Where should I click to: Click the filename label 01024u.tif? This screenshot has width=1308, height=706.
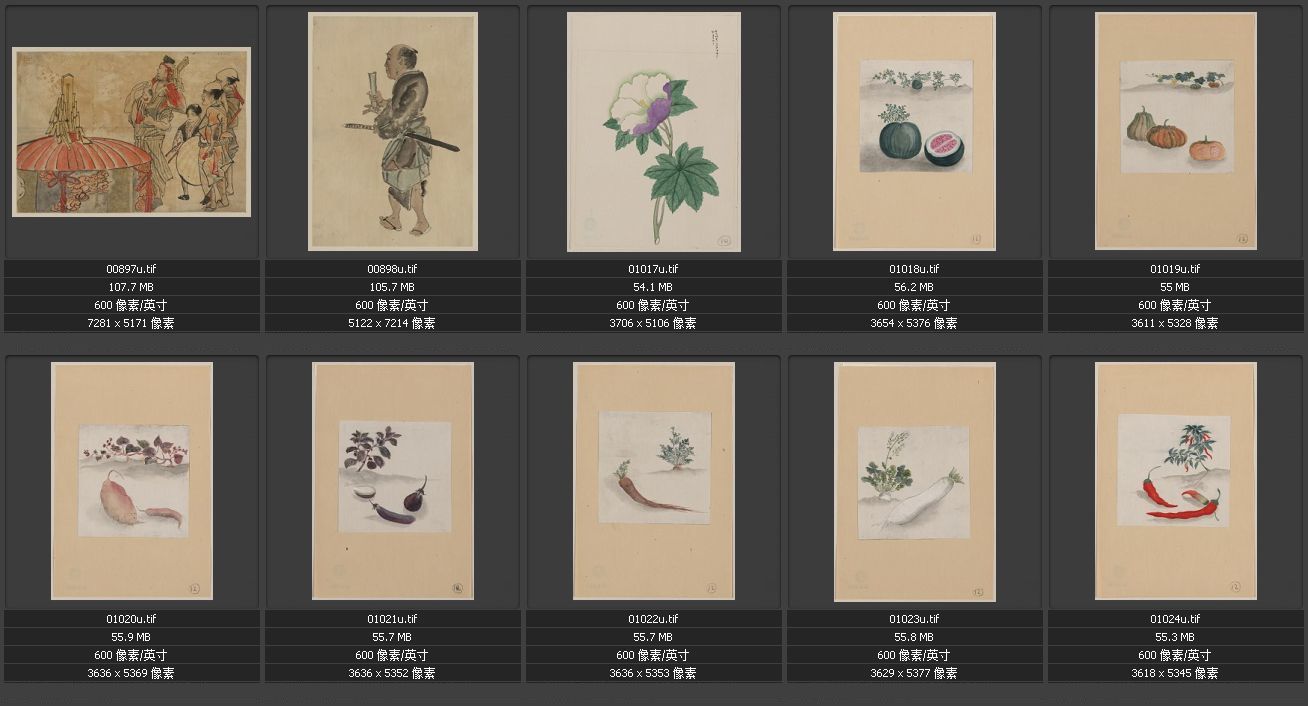(x=1176, y=619)
